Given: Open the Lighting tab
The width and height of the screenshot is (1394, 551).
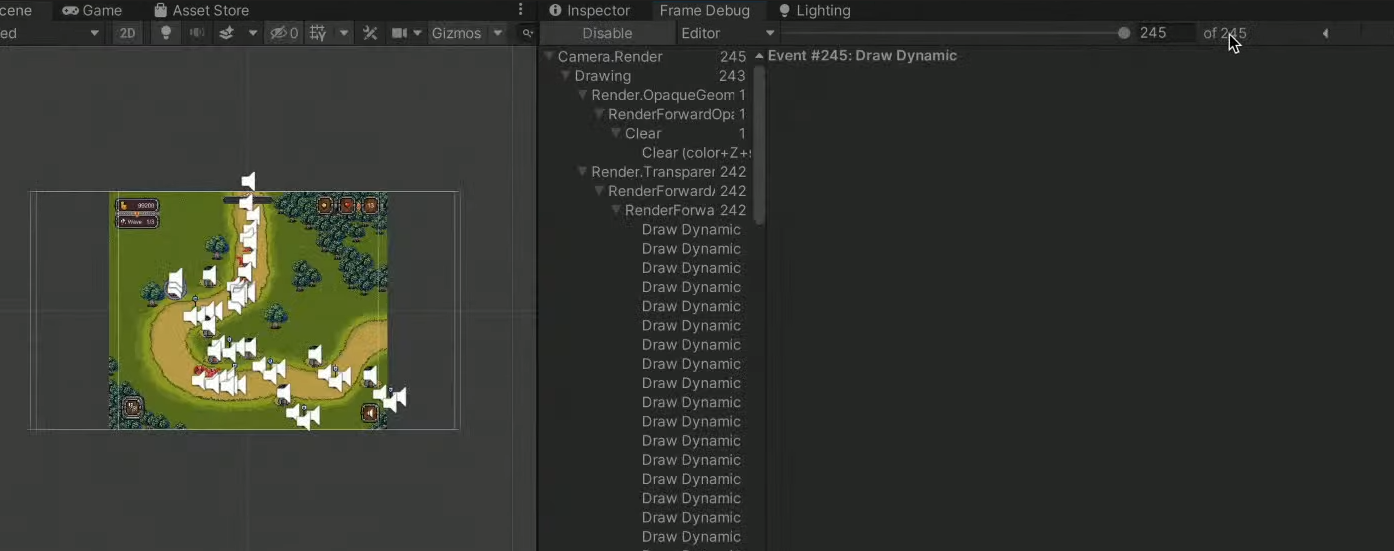Looking at the screenshot, I should (x=814, y=10).
